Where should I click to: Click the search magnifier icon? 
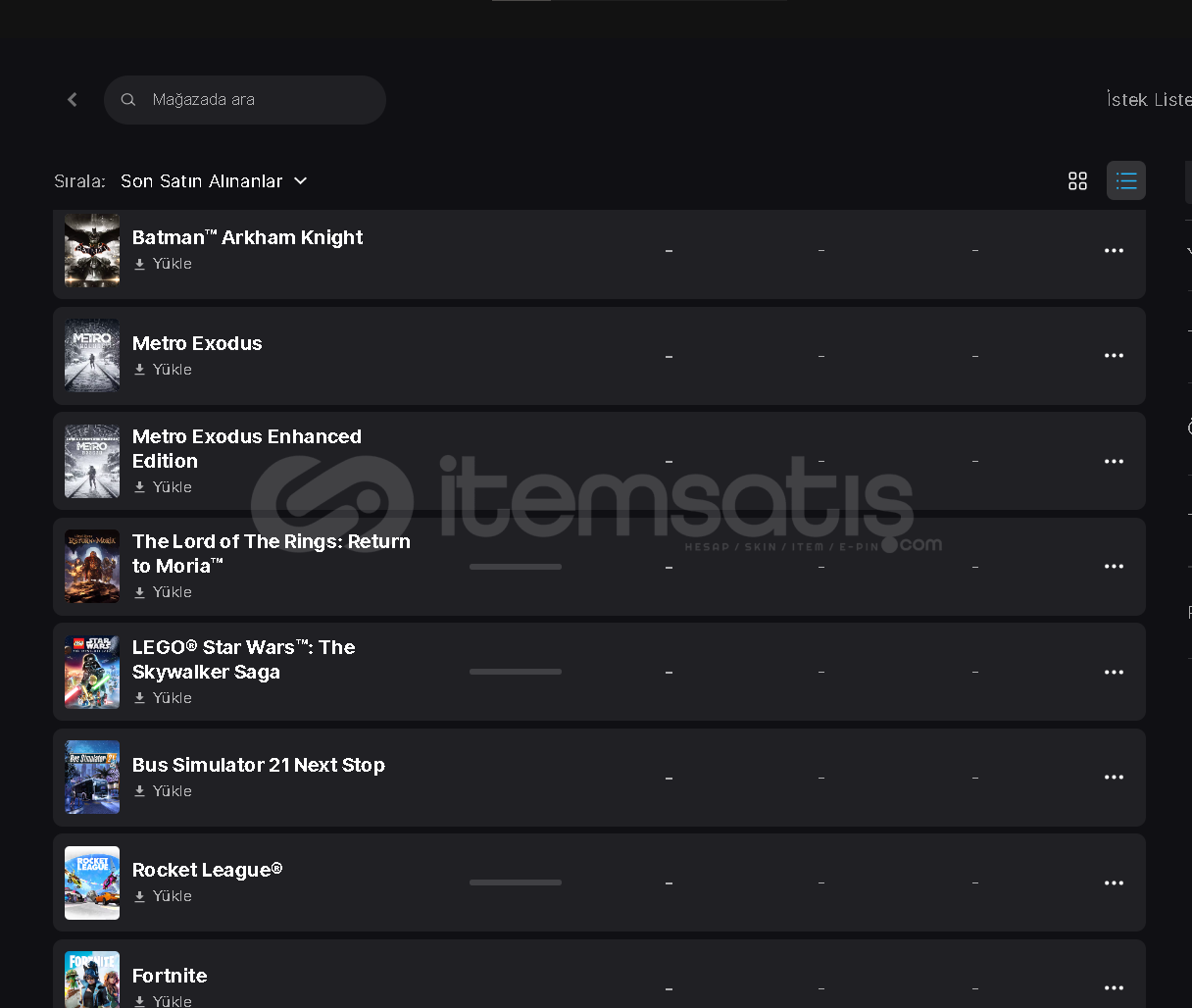click(x=128, y=100)
